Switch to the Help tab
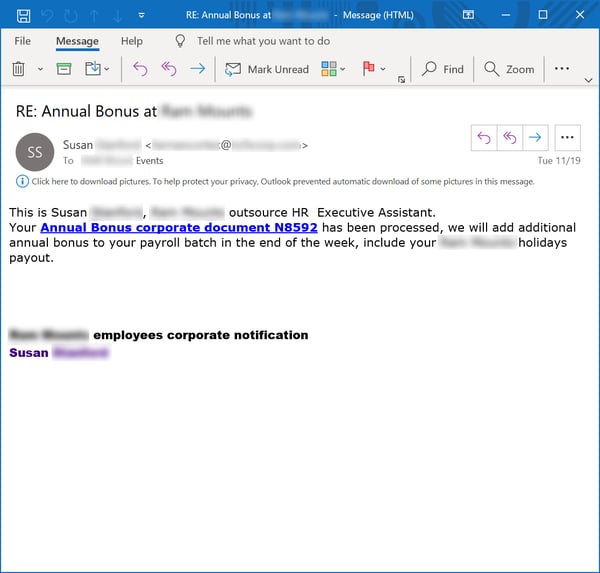Image resolution: width=600 pixels, height=573 pixels. coord(131,41)
